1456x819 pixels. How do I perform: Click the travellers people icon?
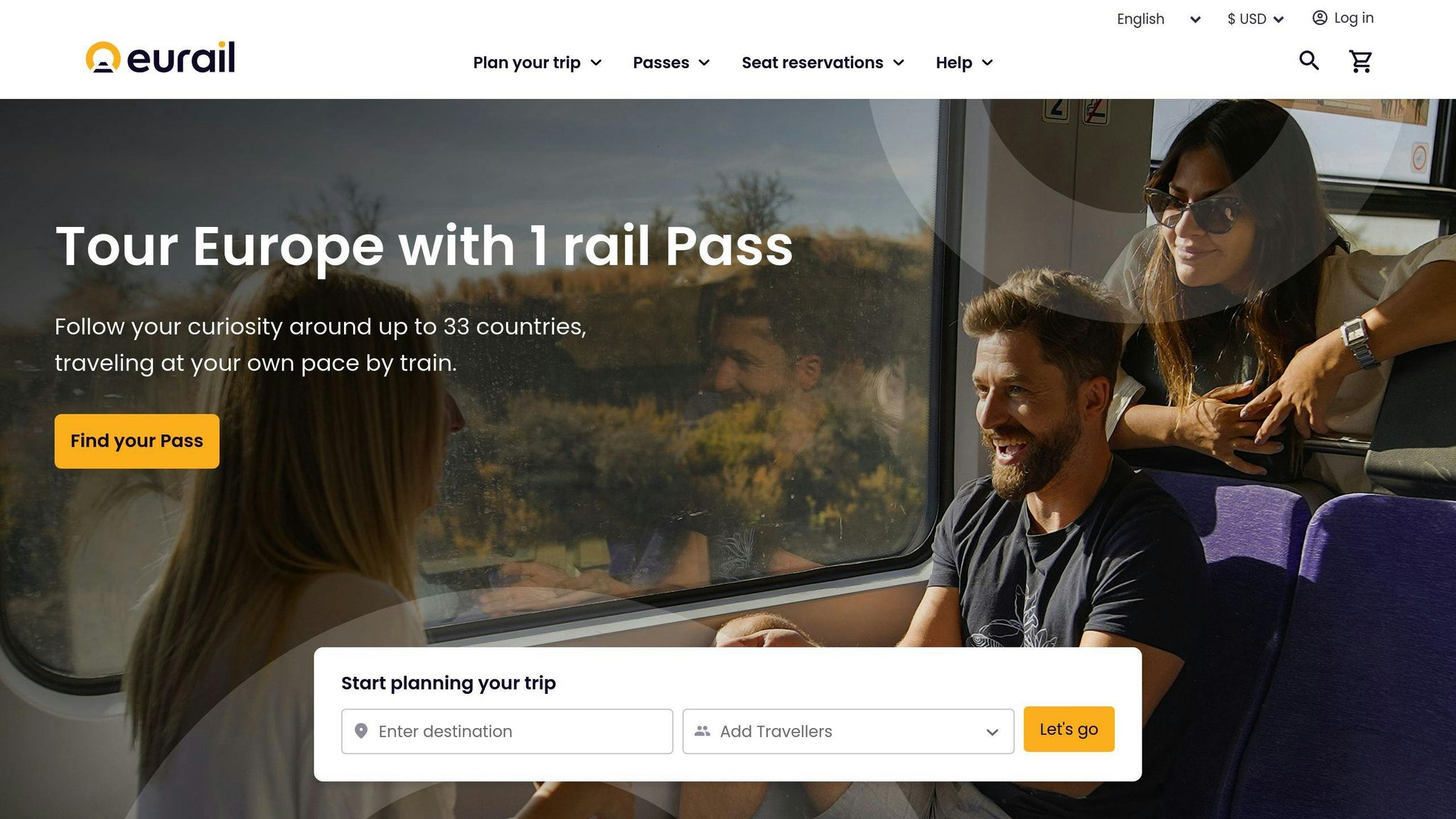click(702, 731)
